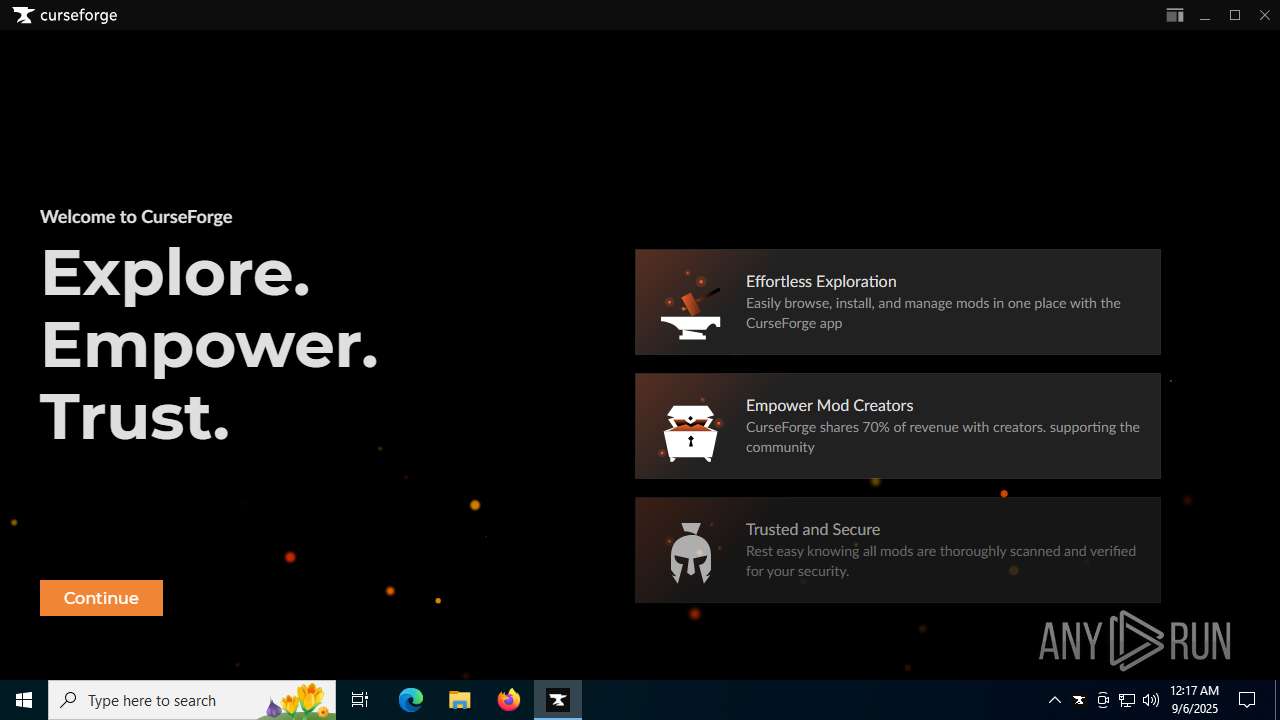Click the 'Rest easy knowing all mods' description
This screenshot has height=720, width=1280.
click(x=941, y=561)
